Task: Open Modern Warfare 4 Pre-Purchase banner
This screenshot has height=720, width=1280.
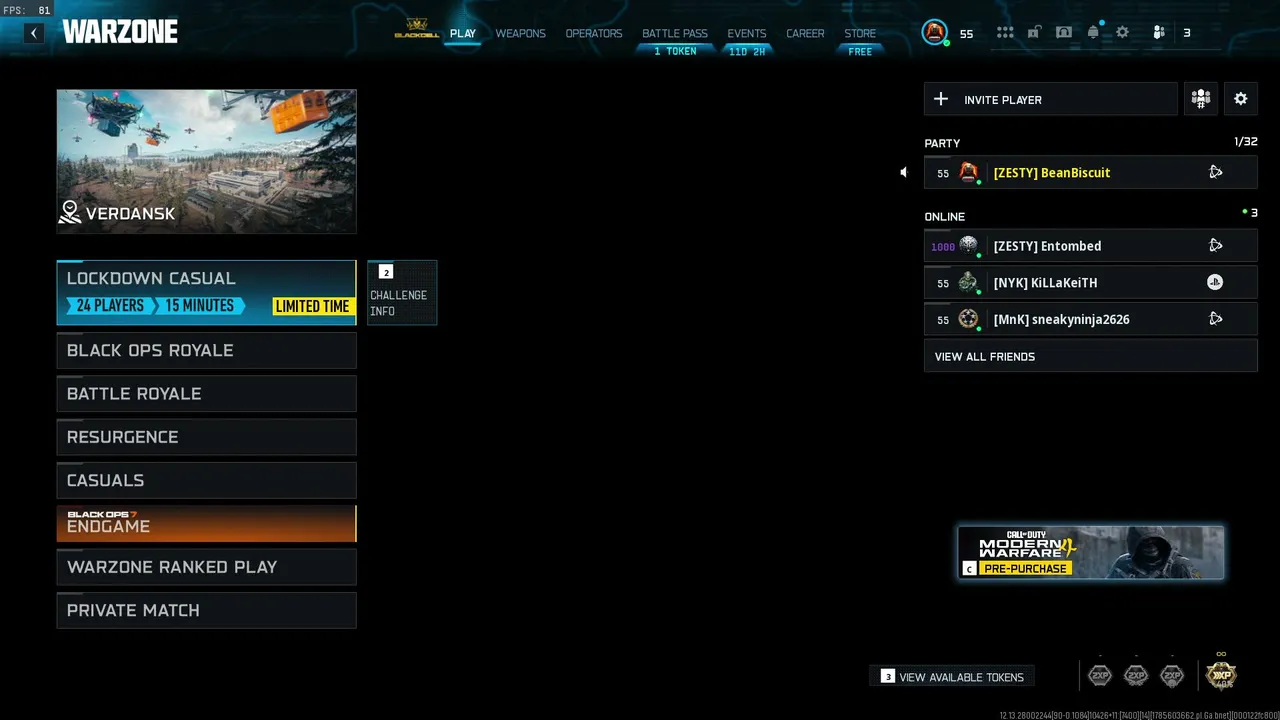Action: (1091, 552)
